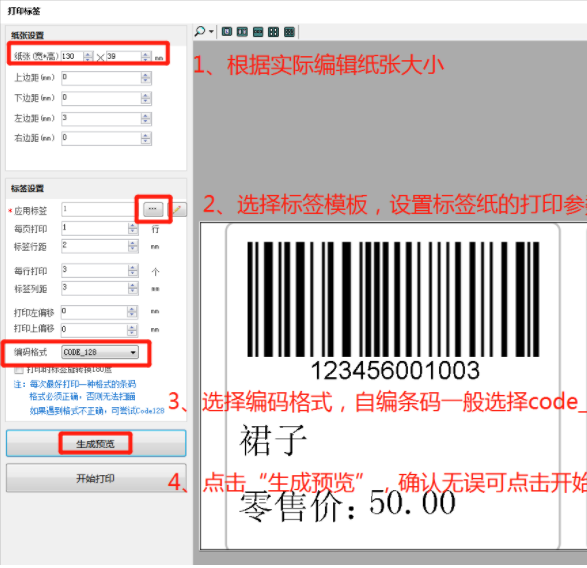587x568 pixels.
Task: Use the 每页打印 spinner arrows
Action: [133, 228]
